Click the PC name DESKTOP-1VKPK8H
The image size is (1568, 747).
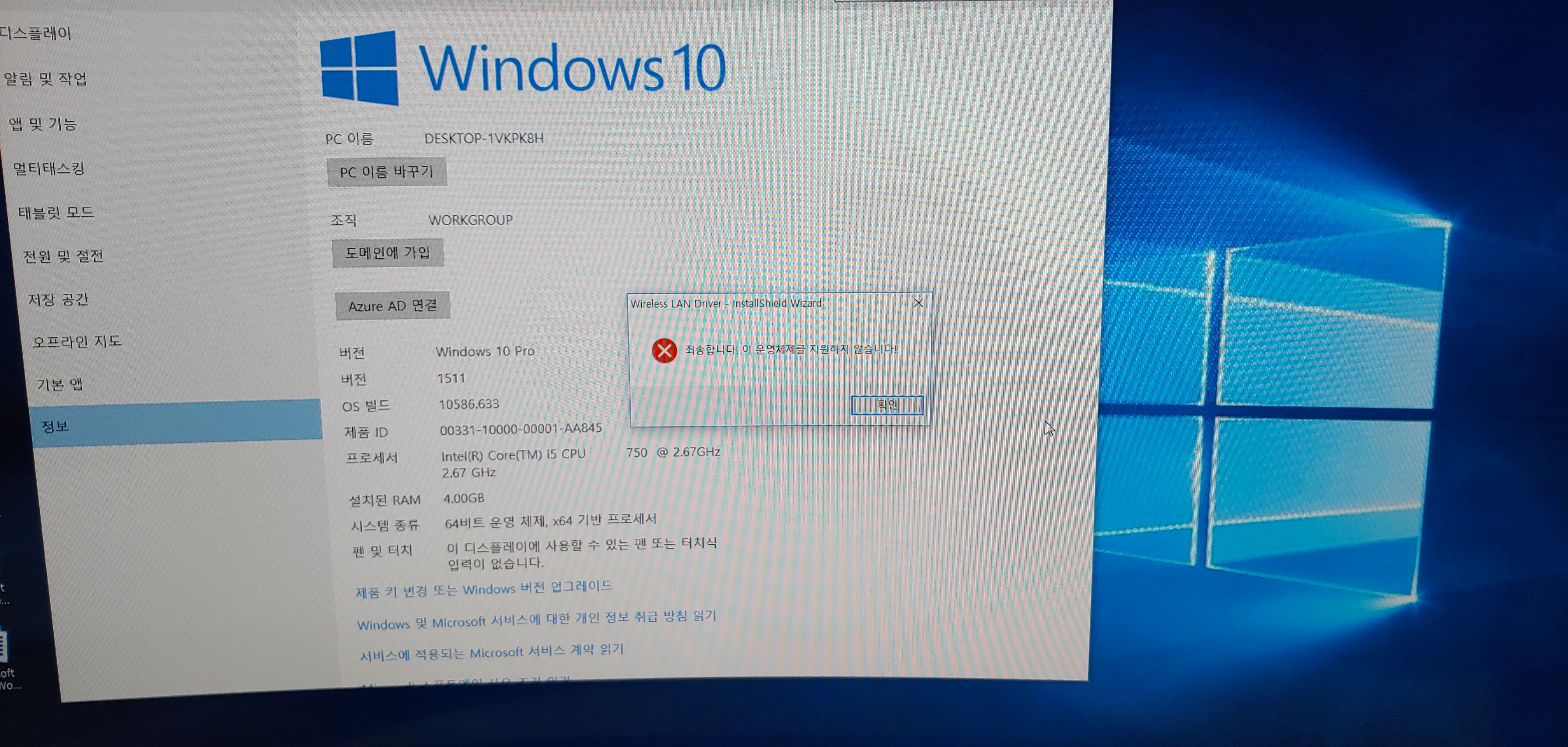pos(484,138)
